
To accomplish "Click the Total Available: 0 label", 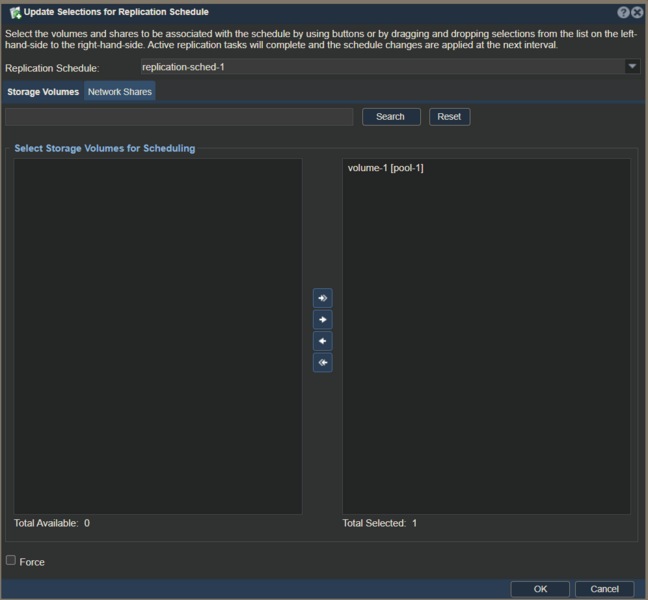I will (52, 523).
